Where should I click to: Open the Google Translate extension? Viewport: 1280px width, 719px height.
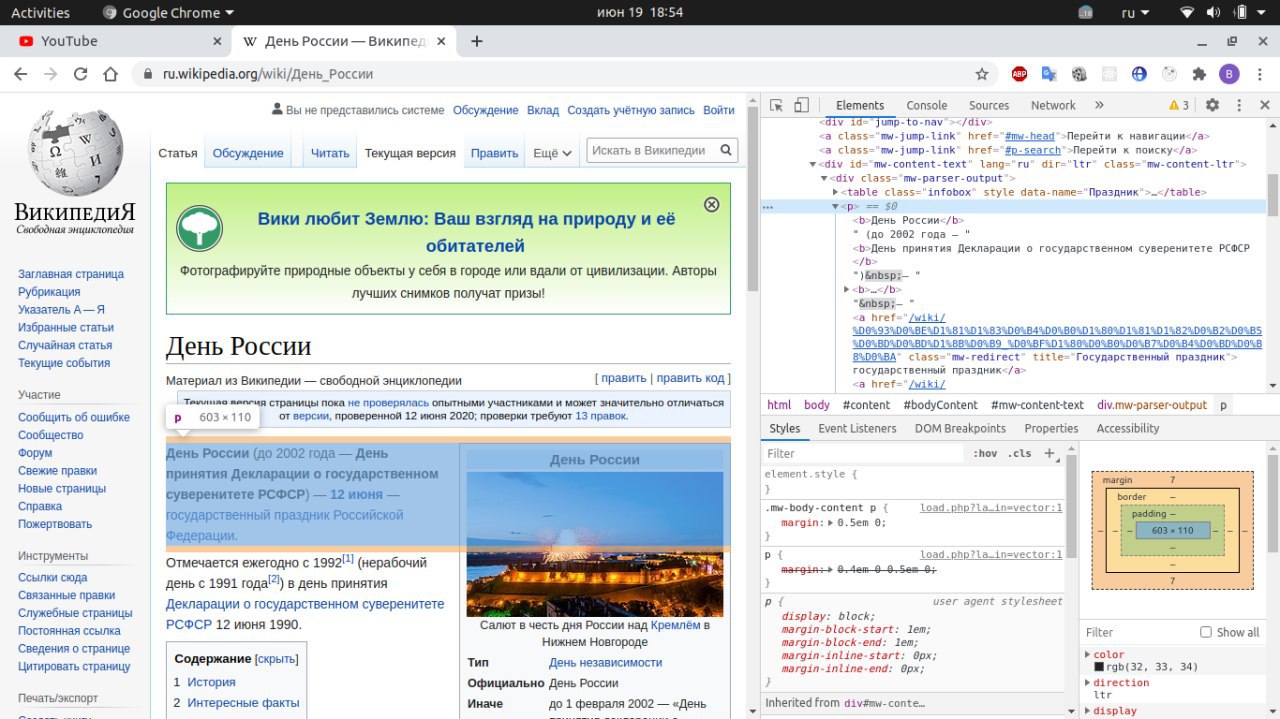tap(1049, 74)
